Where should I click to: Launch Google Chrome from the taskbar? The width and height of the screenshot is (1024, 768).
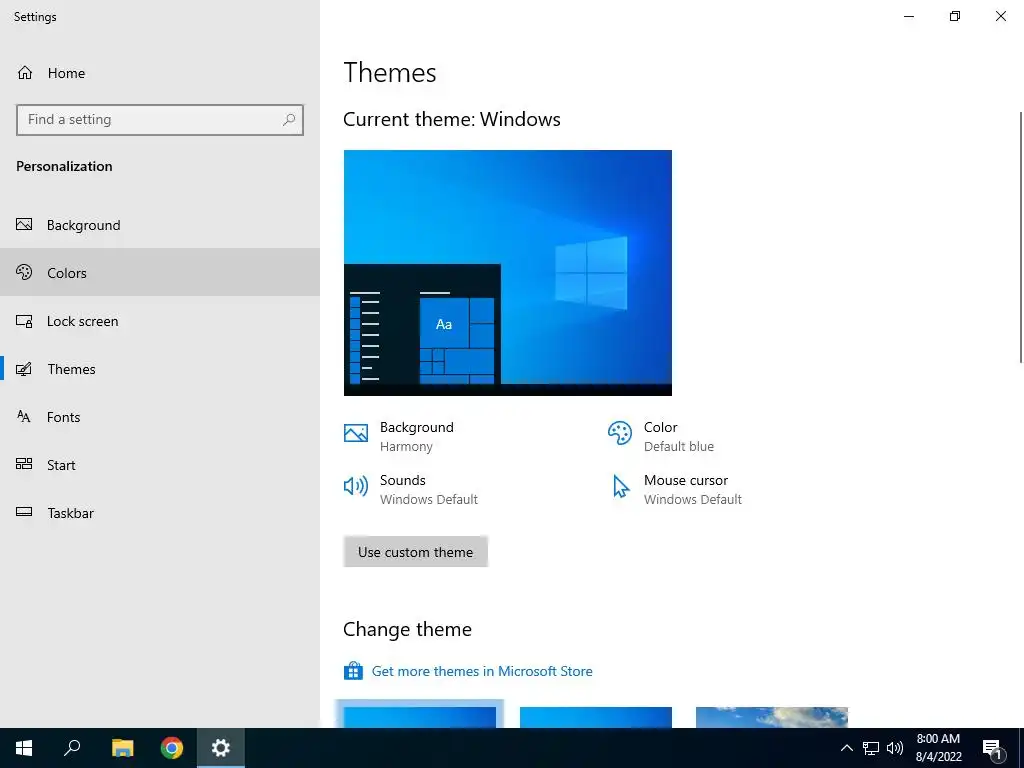click(x=172, y=748)
